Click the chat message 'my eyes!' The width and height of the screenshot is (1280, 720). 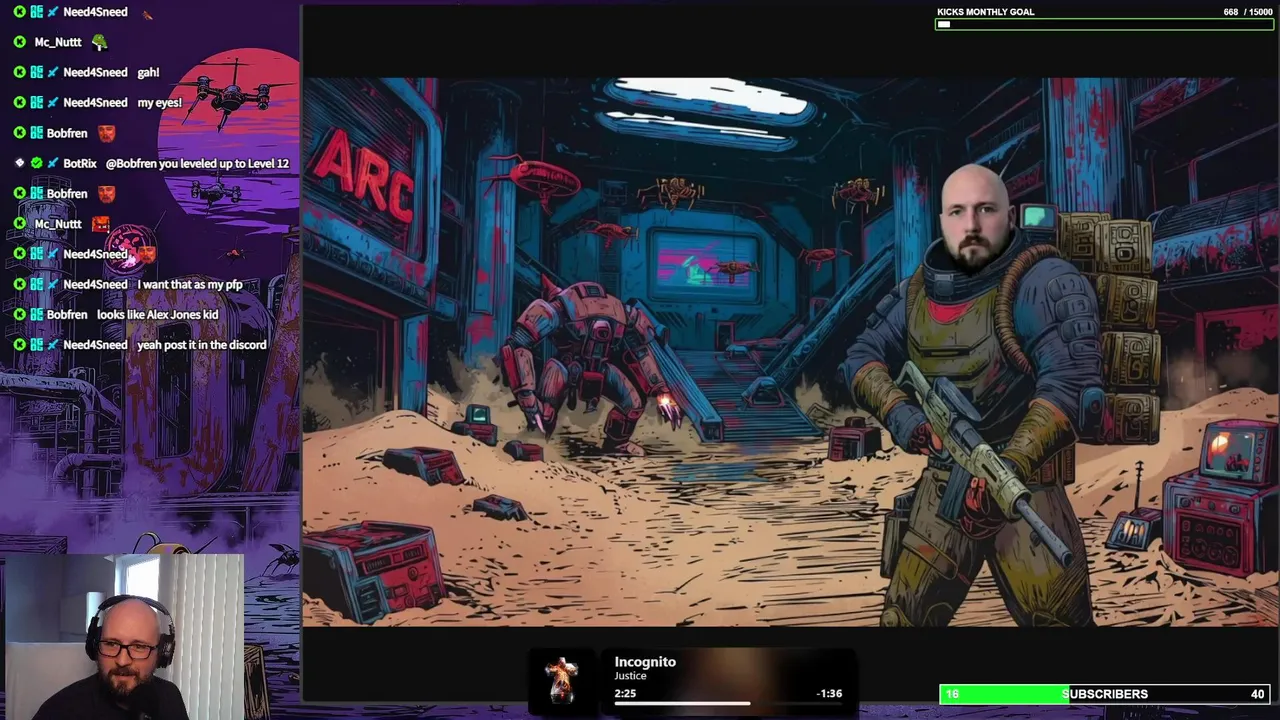point(159,103)
